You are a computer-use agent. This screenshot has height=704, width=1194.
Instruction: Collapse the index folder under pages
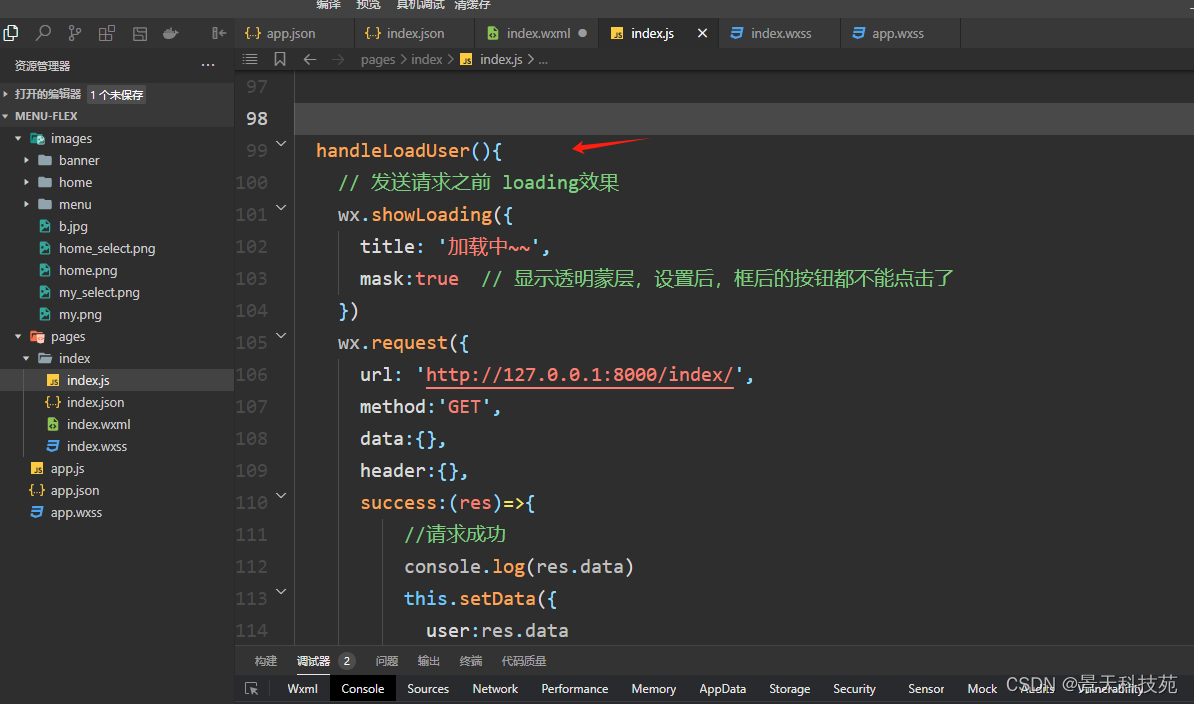point(27,358)
